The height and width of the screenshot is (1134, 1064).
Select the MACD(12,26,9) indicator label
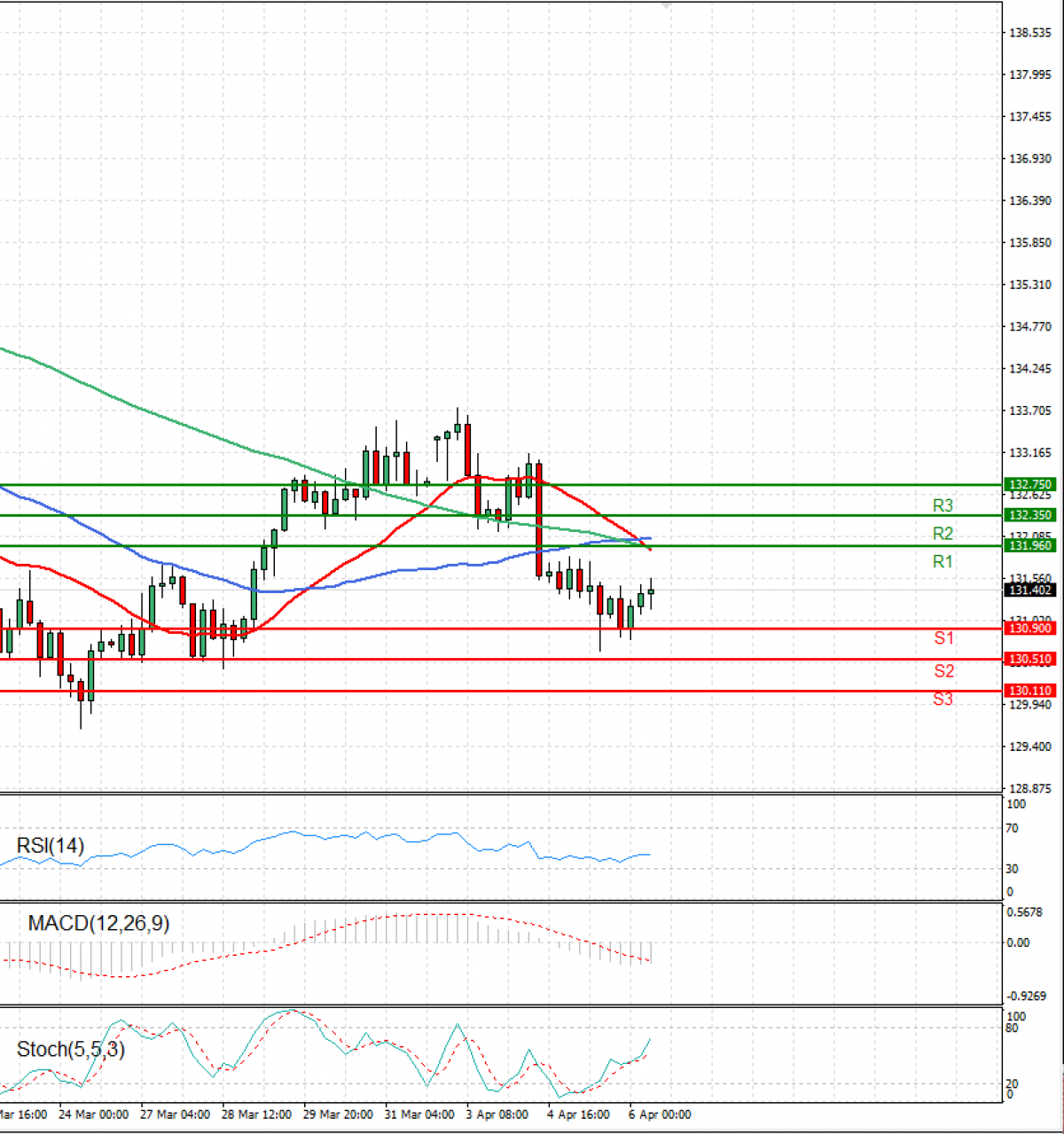98,924
